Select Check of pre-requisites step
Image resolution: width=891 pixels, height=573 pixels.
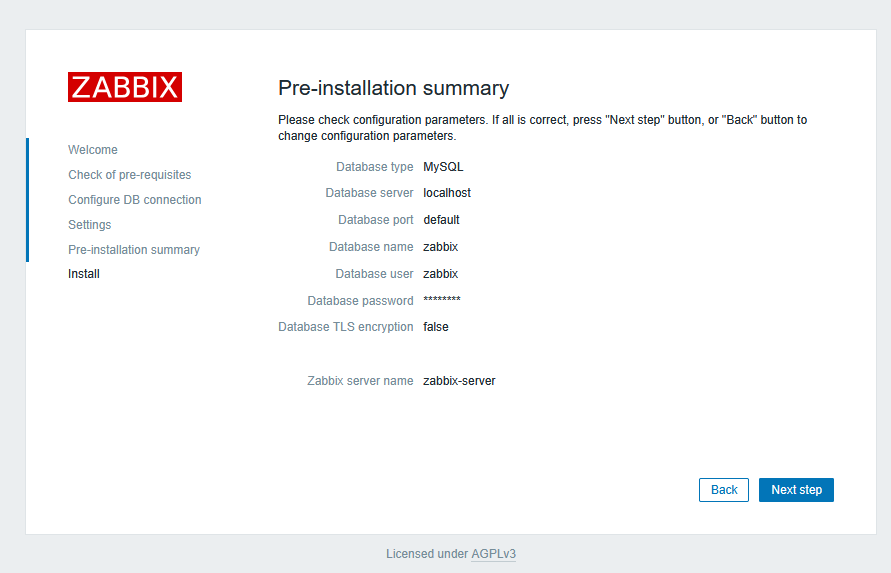[x=130, y=175]
